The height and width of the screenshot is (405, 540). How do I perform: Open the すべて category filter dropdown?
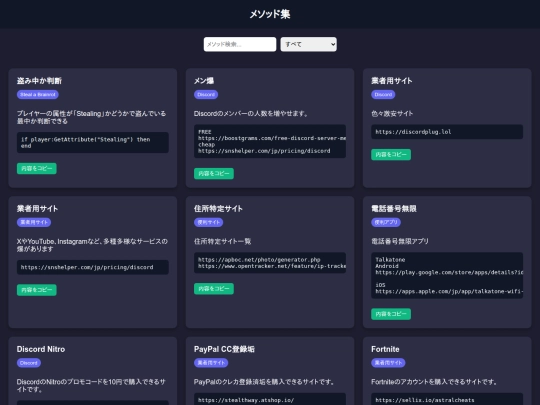309,44
